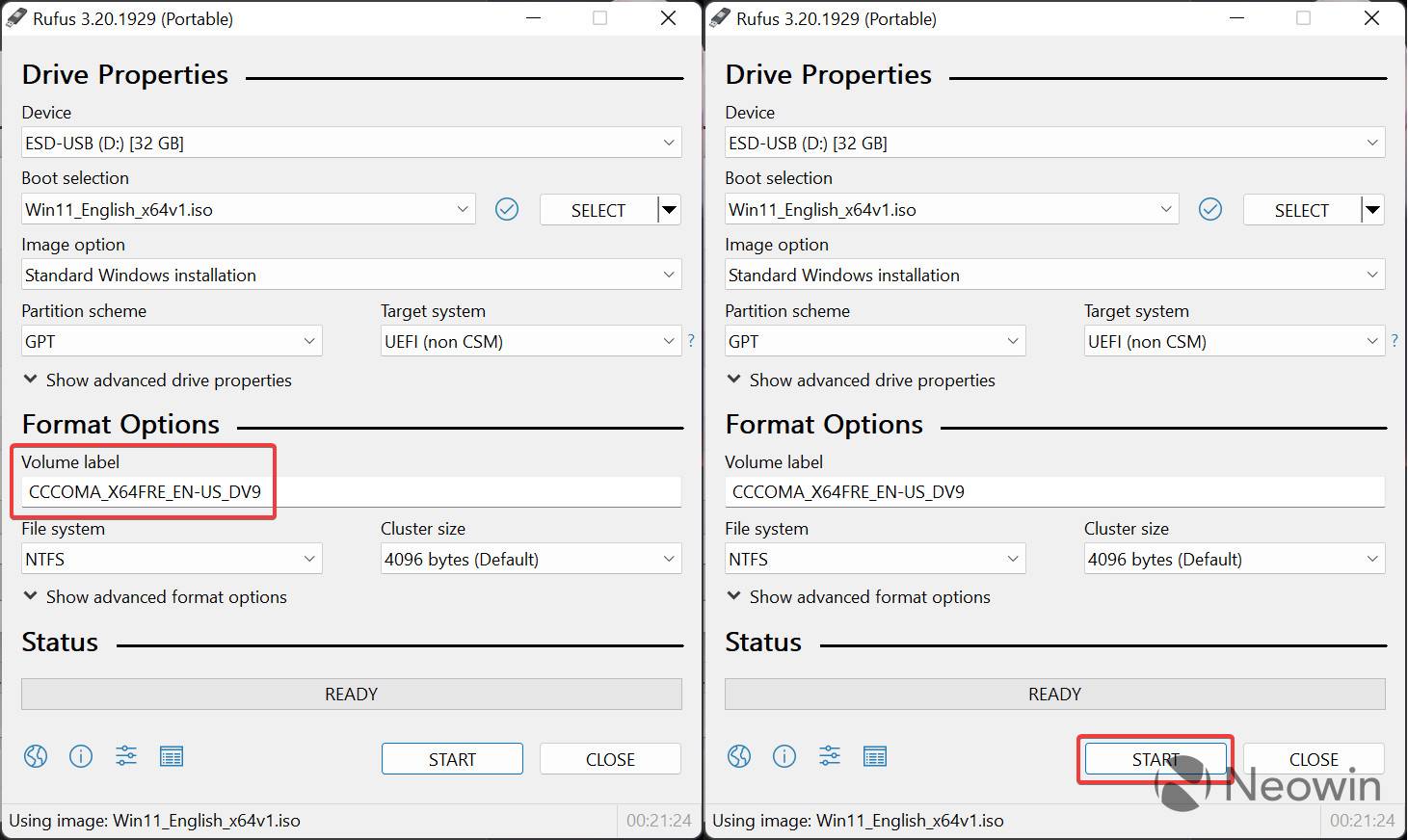Open settings sliders icon in right window
The image size is (1408, 840).
pyautogui.click(x=830, y=757)
